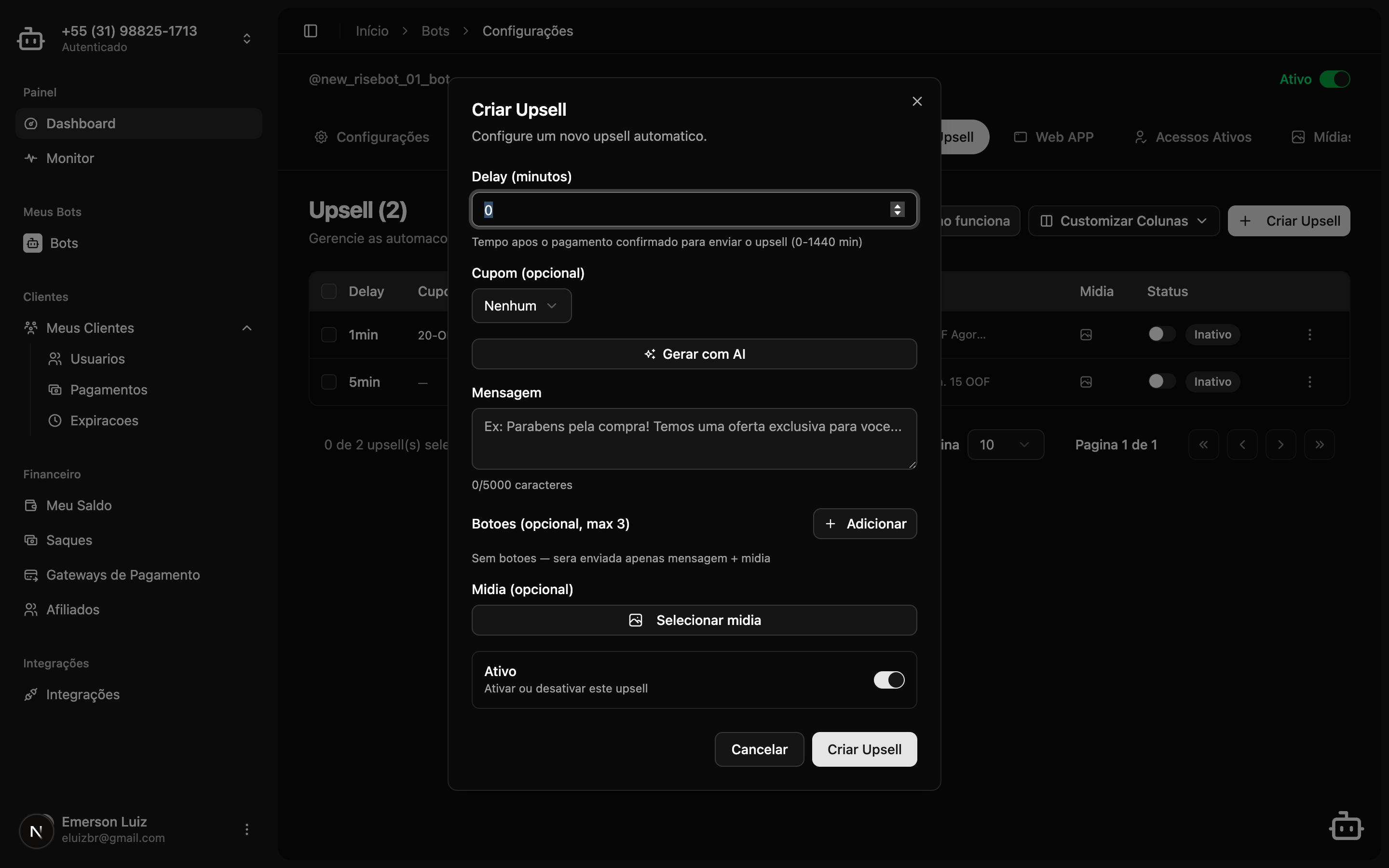1389x868 pixels.
Task: Open the account switcher chevrons near phone number
Action: [x=247, y=39]
